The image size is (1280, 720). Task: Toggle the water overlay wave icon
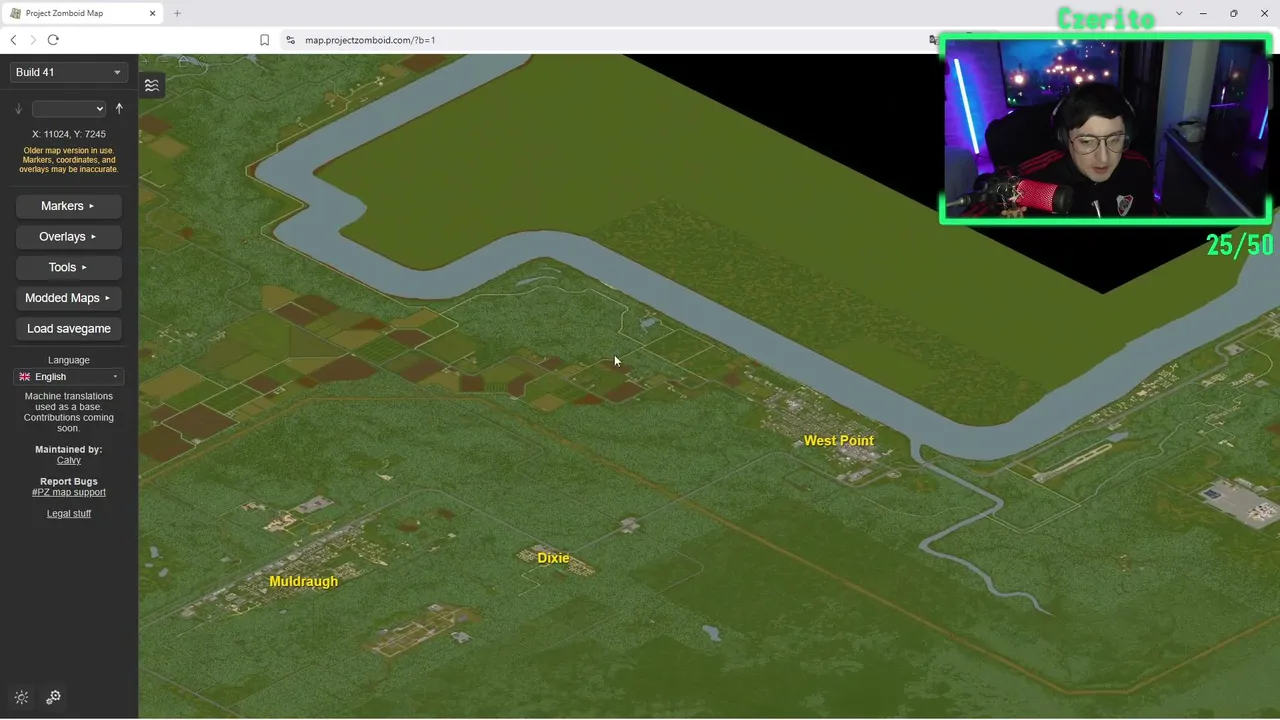(x=152, y=86)
